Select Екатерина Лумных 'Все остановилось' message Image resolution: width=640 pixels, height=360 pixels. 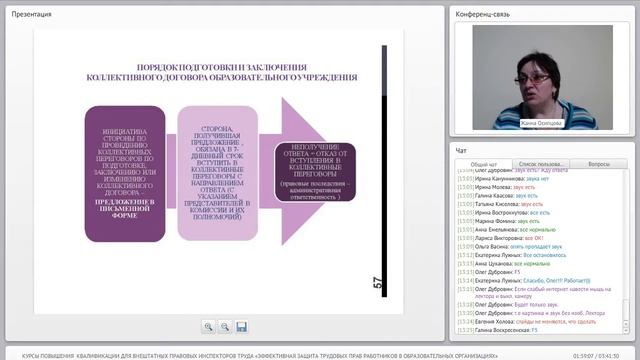tap(512, 255)
